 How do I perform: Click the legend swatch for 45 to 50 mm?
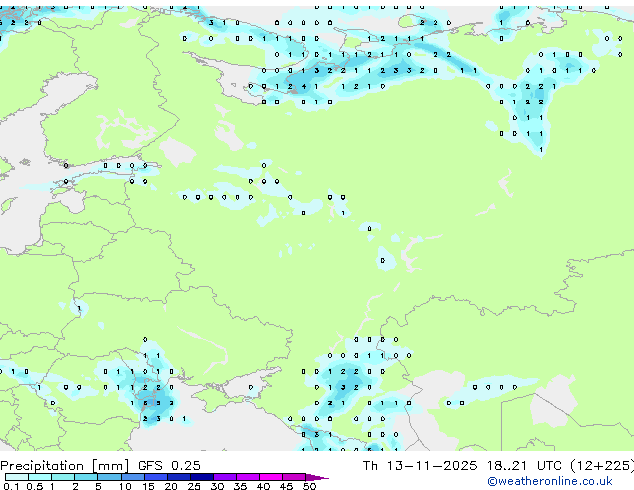click(x=294, y=477)
